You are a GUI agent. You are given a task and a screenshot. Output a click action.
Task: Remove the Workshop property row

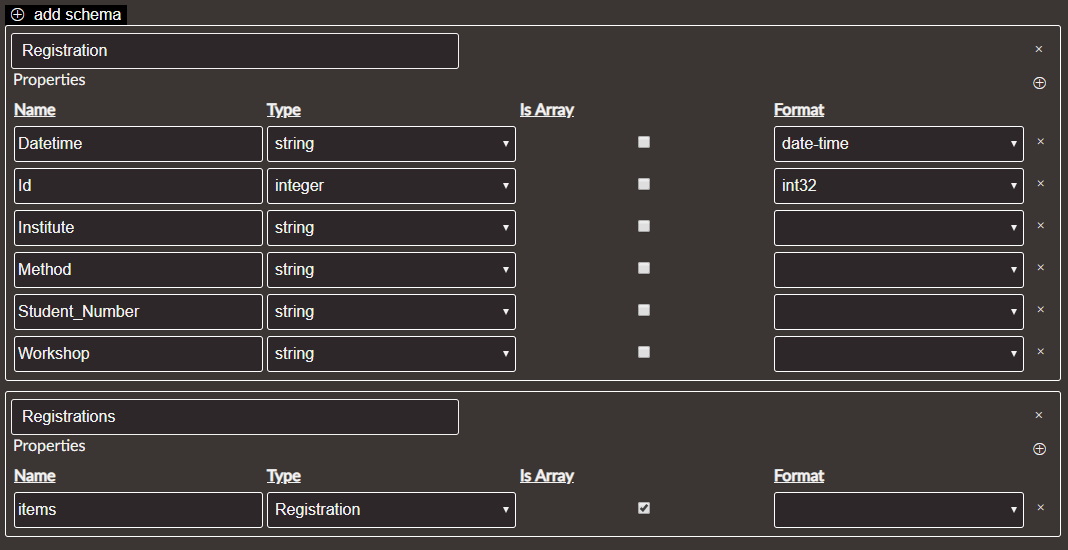(x=1040, y=352)
